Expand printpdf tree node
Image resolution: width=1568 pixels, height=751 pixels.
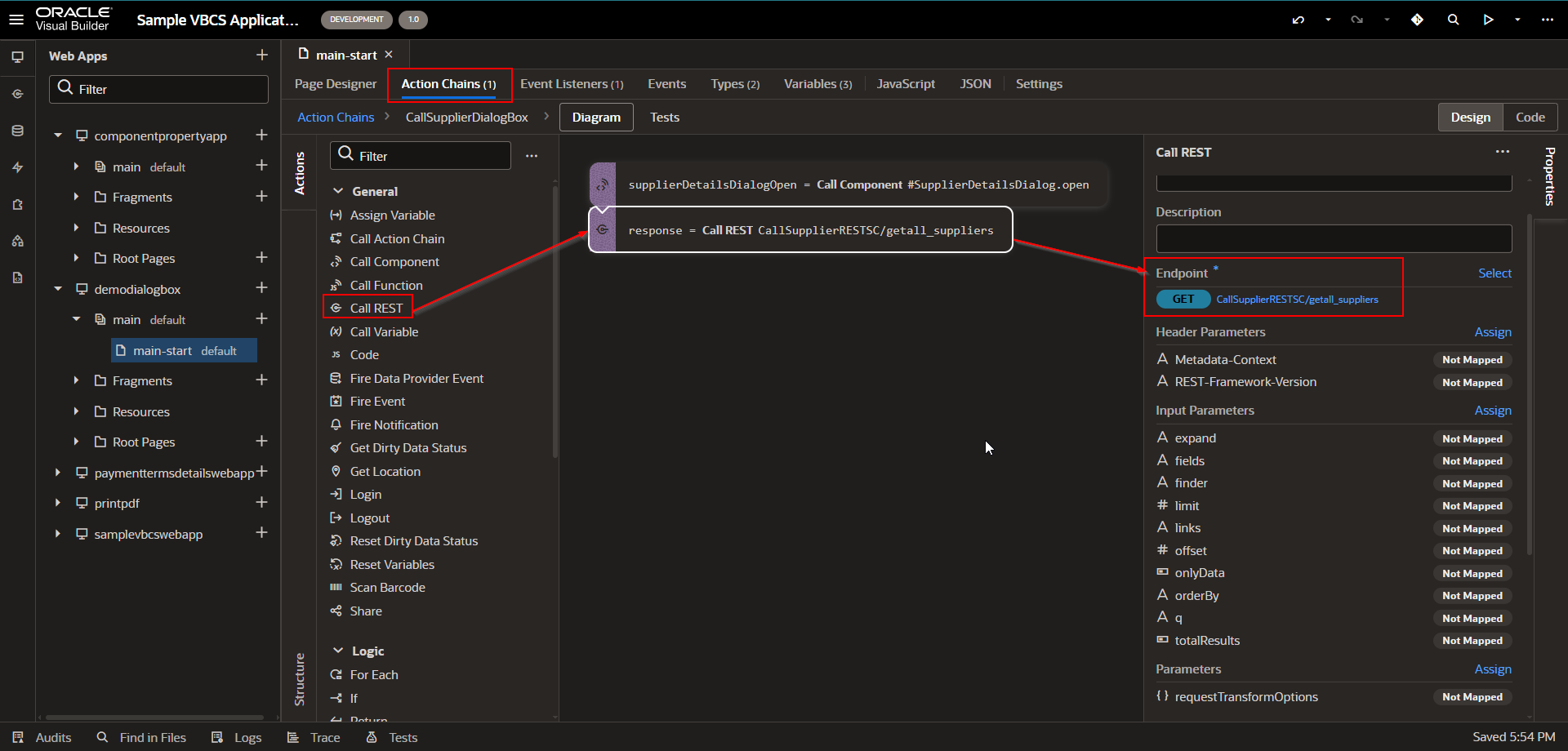[58, 503]
